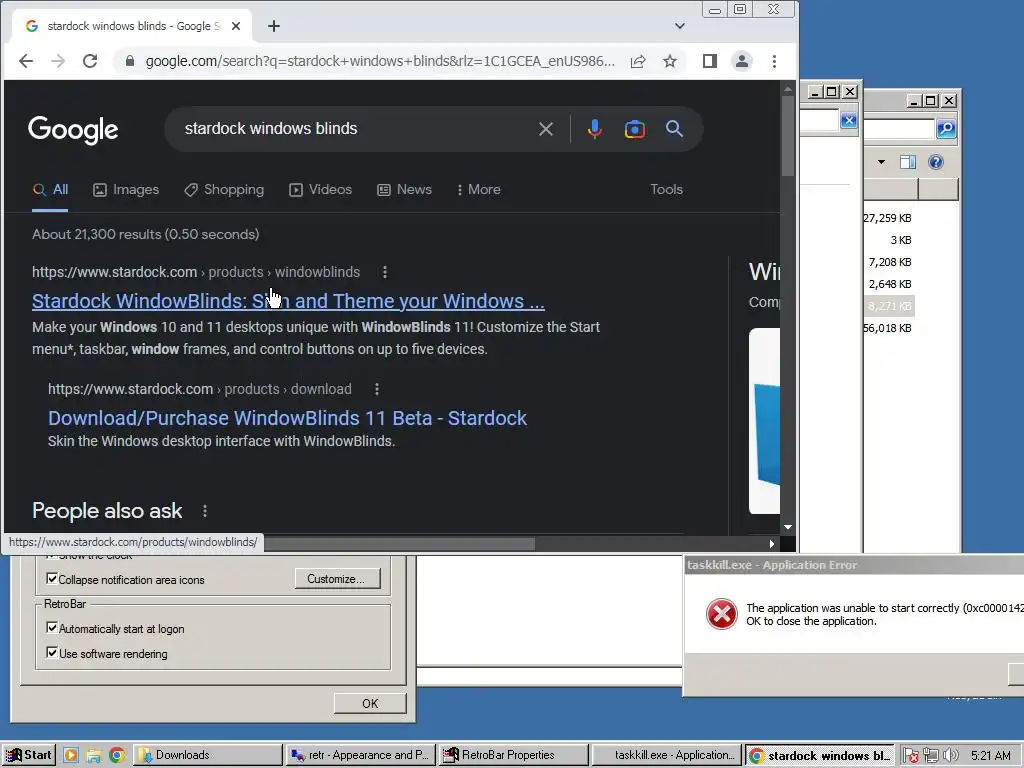Open options for download result
The image size is (1024, 768).
point(377,389)
